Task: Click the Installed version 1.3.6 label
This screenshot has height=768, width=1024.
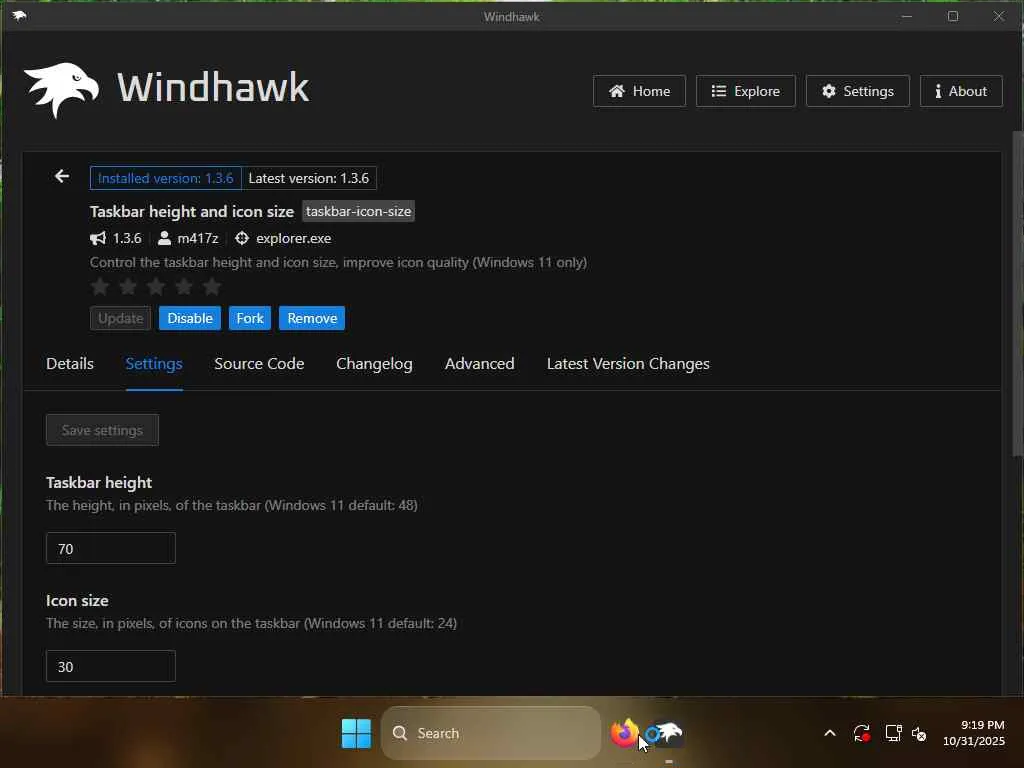Action: (166, 178)
